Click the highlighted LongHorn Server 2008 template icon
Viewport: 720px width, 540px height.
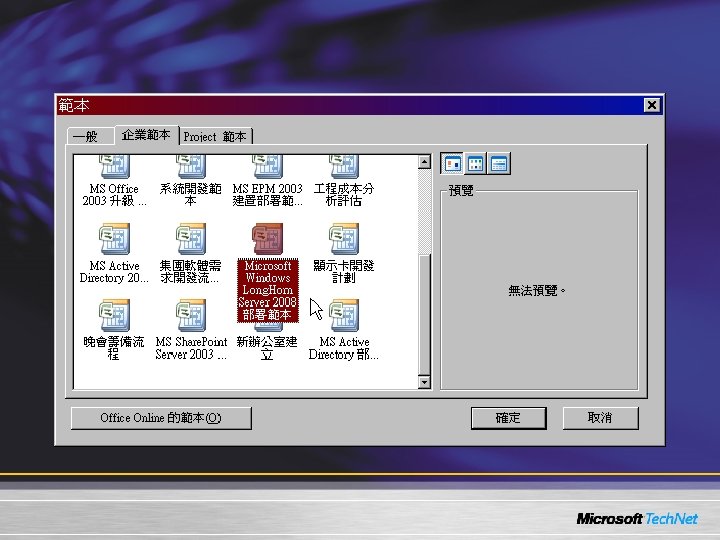point(267,239)
